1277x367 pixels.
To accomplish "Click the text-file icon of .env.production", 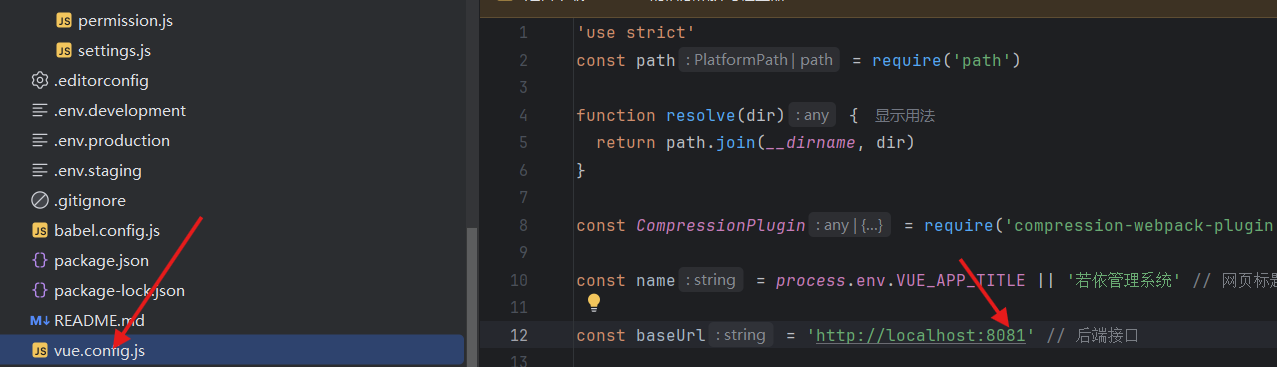I will tap(40, 140).
